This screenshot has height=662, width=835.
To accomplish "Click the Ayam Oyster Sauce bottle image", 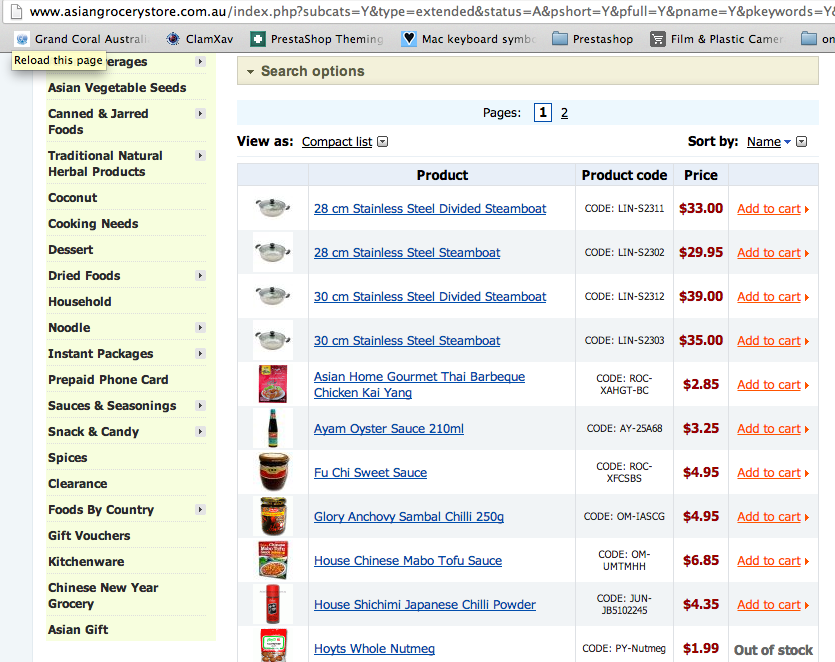I will pyautogui.click(x=273, y=428).
